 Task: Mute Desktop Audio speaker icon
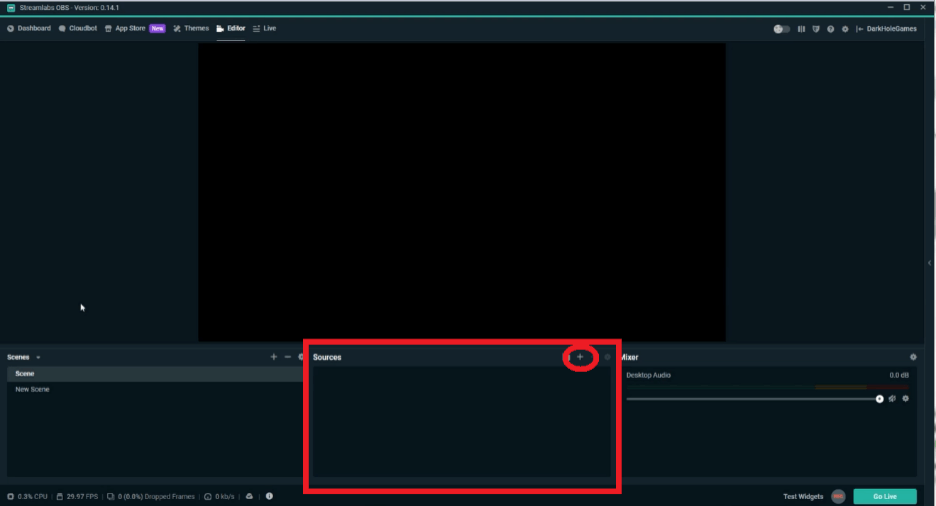[892, 399]
